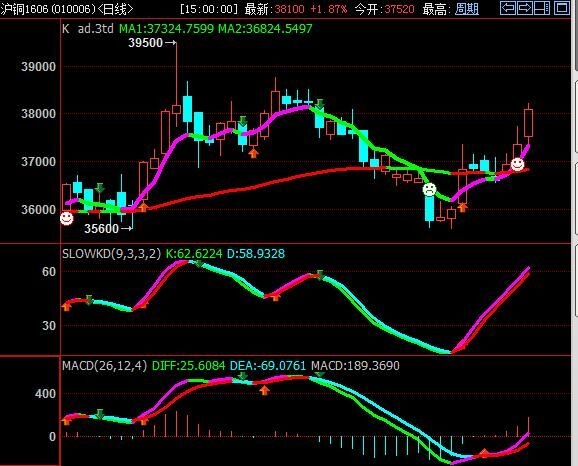
Task: Toggle the split panel layout icon
Action: click(x=542, y=8)
